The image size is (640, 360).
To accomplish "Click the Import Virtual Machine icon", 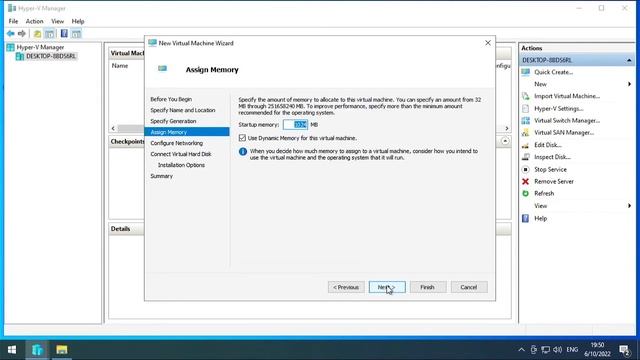I will 526,96.
